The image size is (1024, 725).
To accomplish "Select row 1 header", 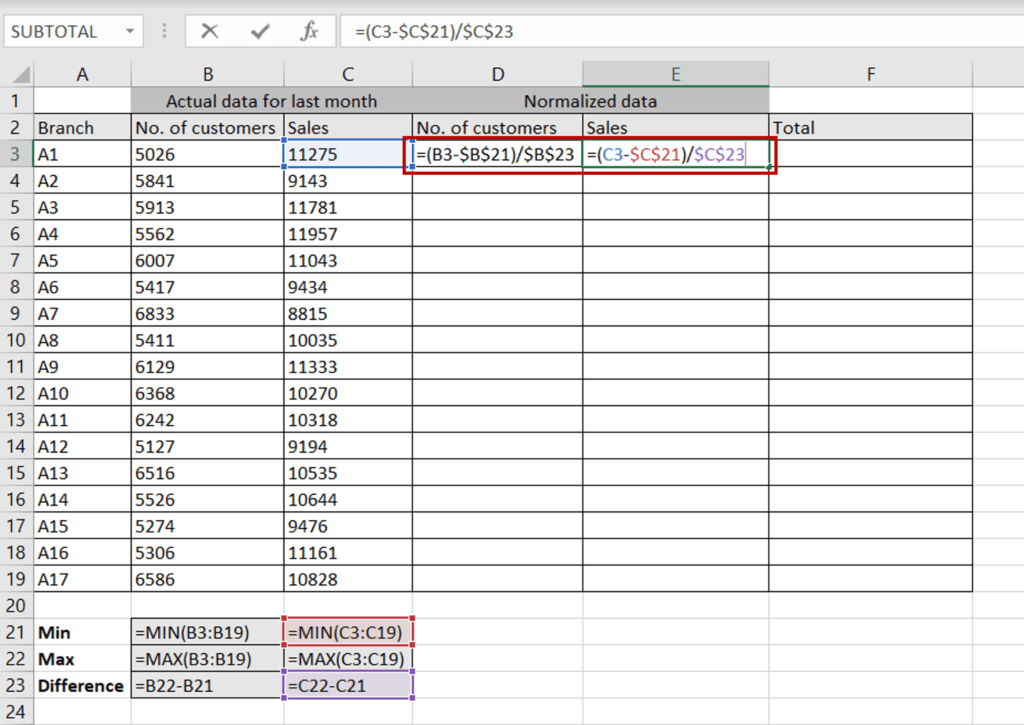I will 16,101.
